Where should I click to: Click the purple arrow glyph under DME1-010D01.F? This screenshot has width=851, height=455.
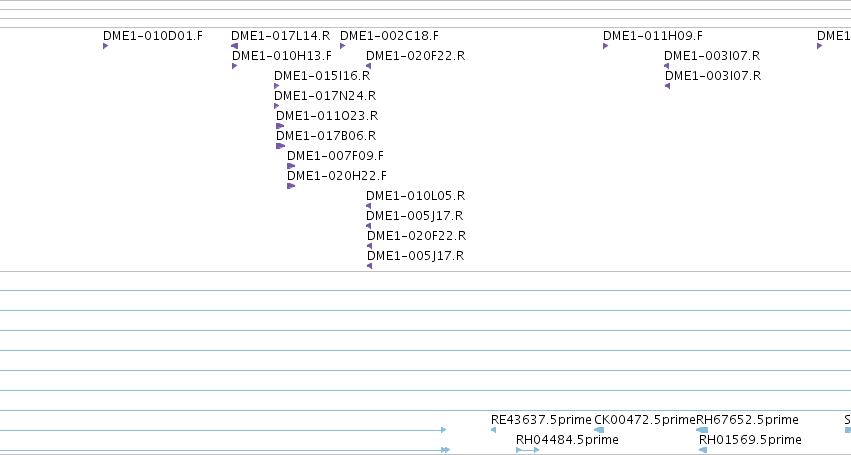click(x=106, y=46)
